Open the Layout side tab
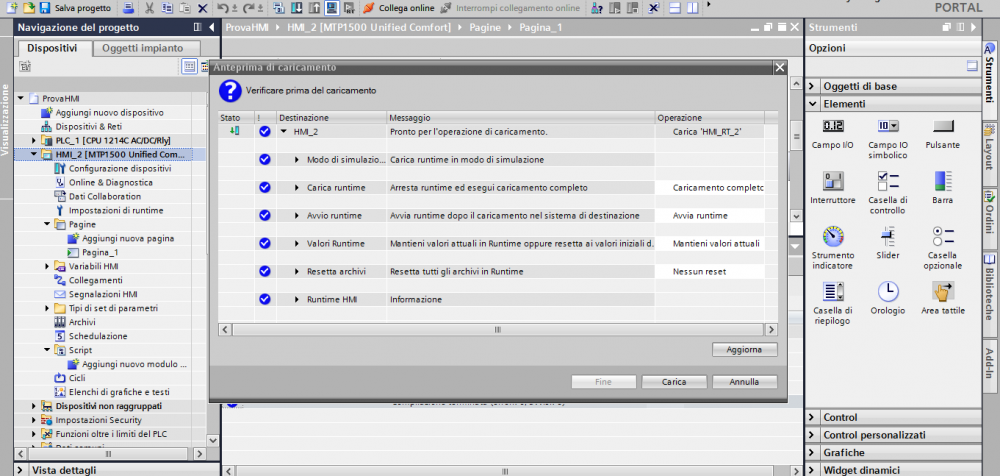The image size is (1000, 476). [x=990, y=152]
